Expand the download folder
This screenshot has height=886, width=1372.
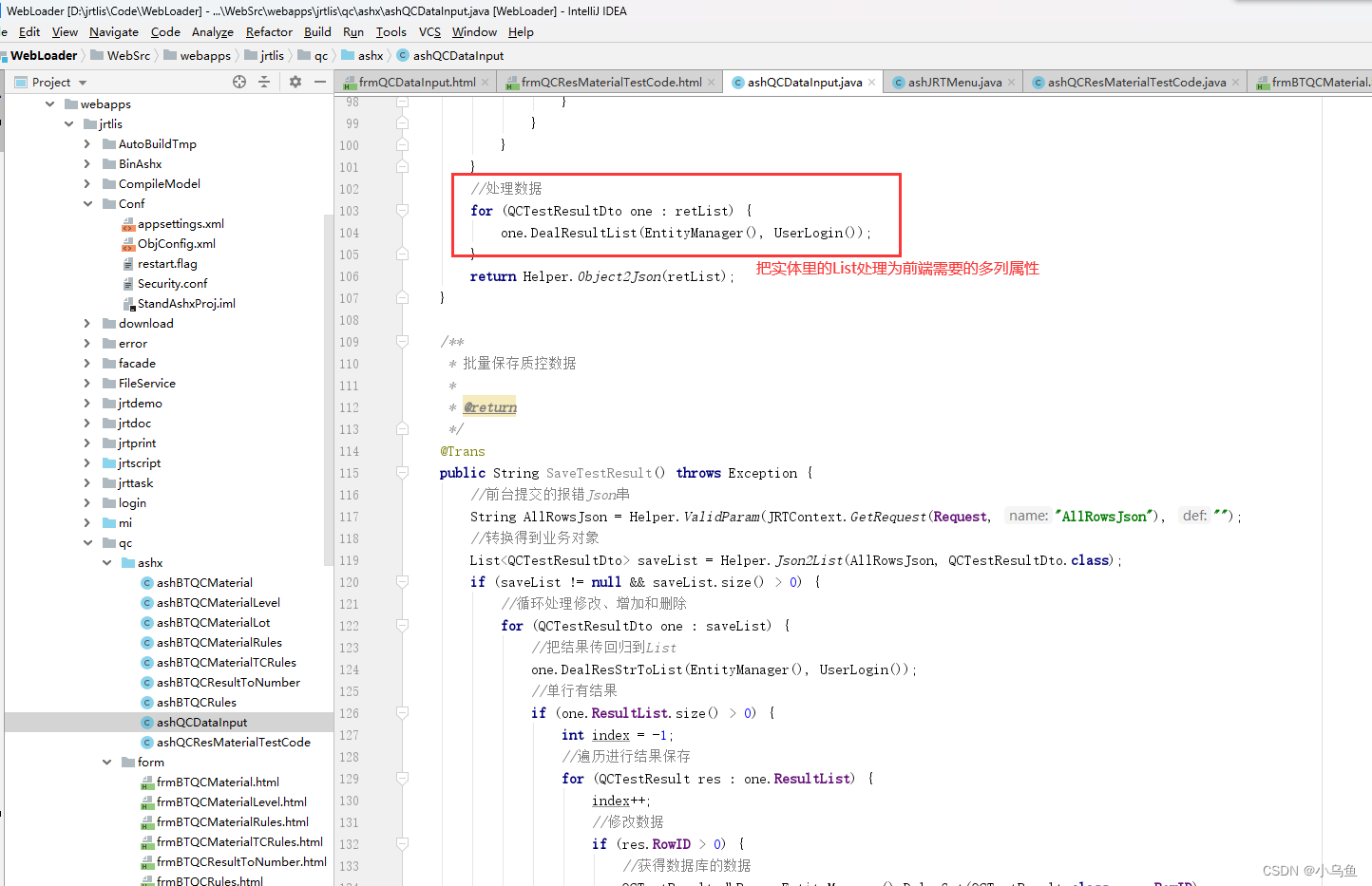87,323
